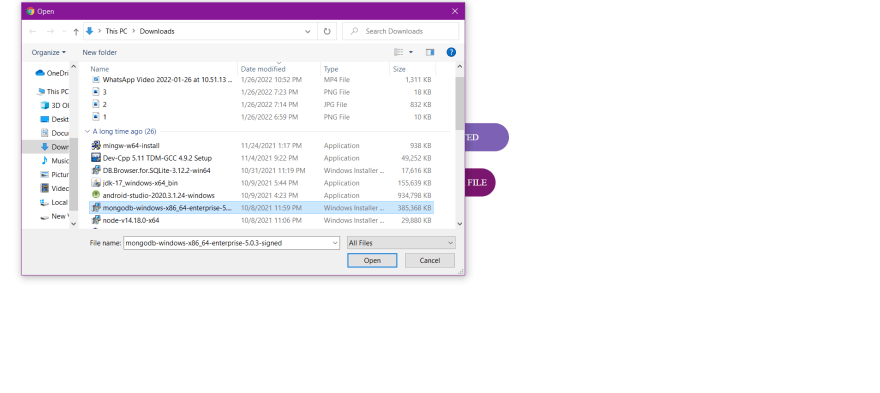Select the JPG file named 2
880x393 pixels.
[262, 104]
